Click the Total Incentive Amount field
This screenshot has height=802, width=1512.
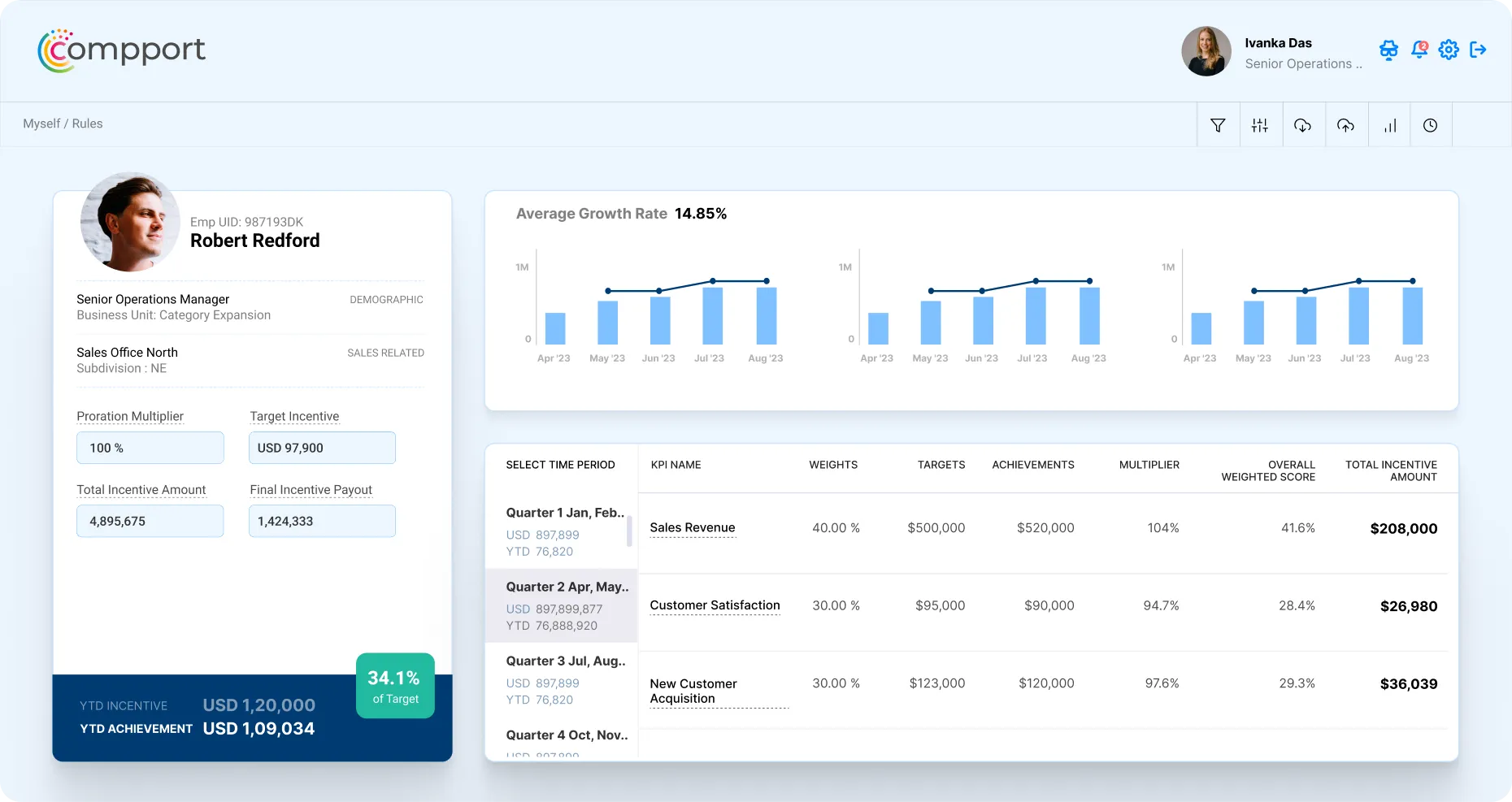[x=150, y=521]
